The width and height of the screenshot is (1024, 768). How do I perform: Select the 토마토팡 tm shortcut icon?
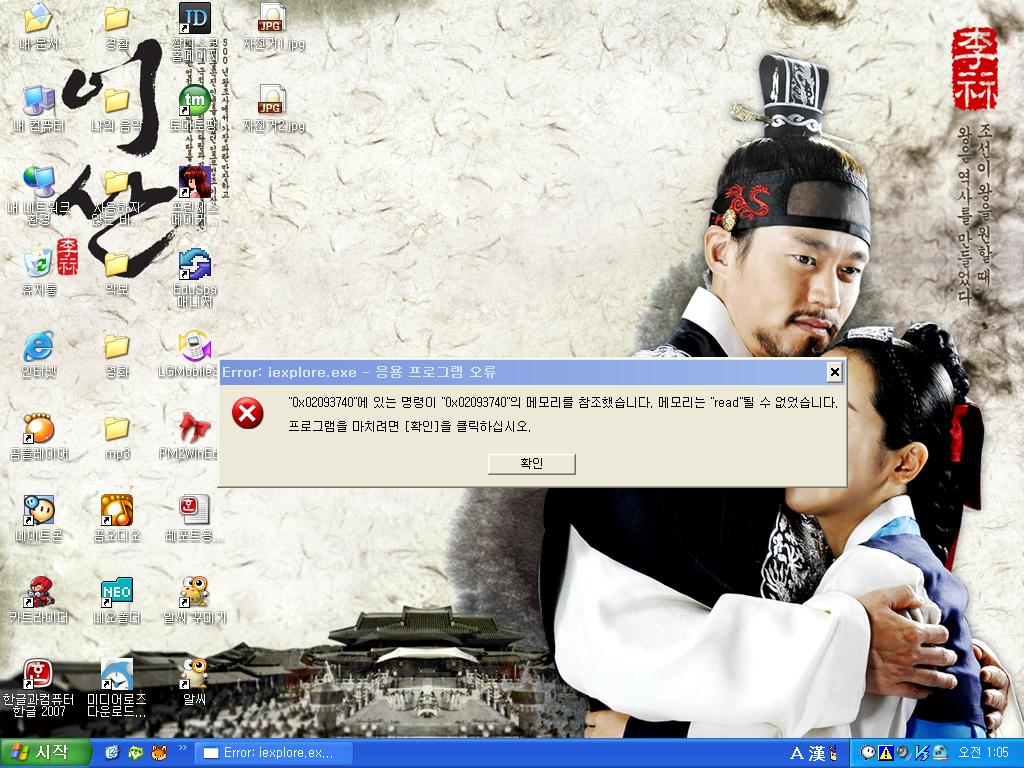195,108
